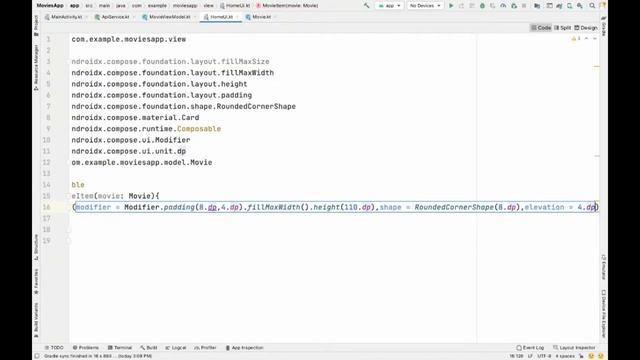
Task: Click the cursor position in status bar
Action: click(x=516, y=356)
